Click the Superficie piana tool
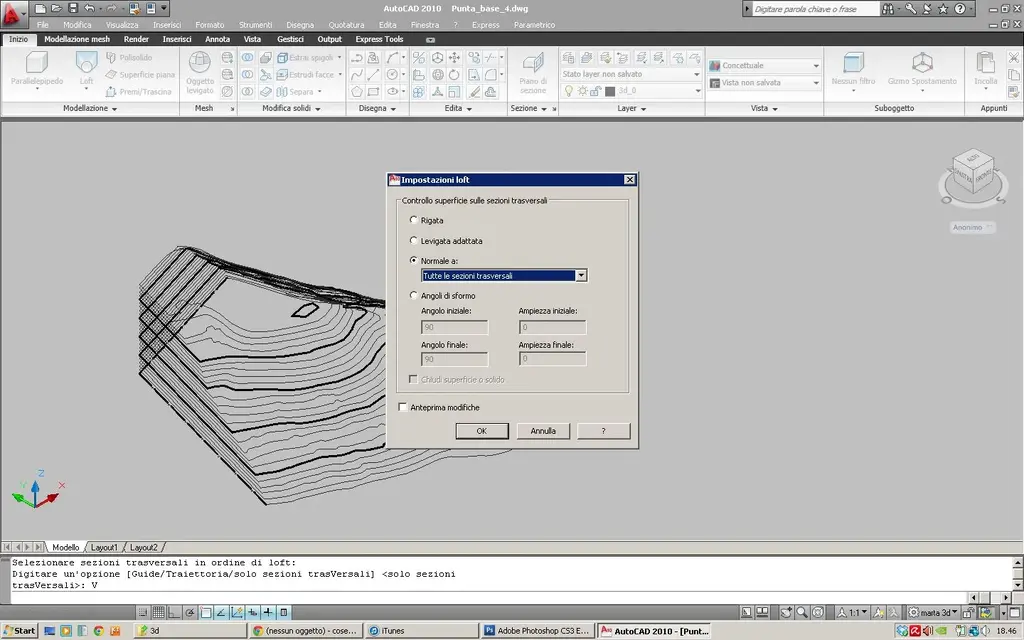 point(140,74)
